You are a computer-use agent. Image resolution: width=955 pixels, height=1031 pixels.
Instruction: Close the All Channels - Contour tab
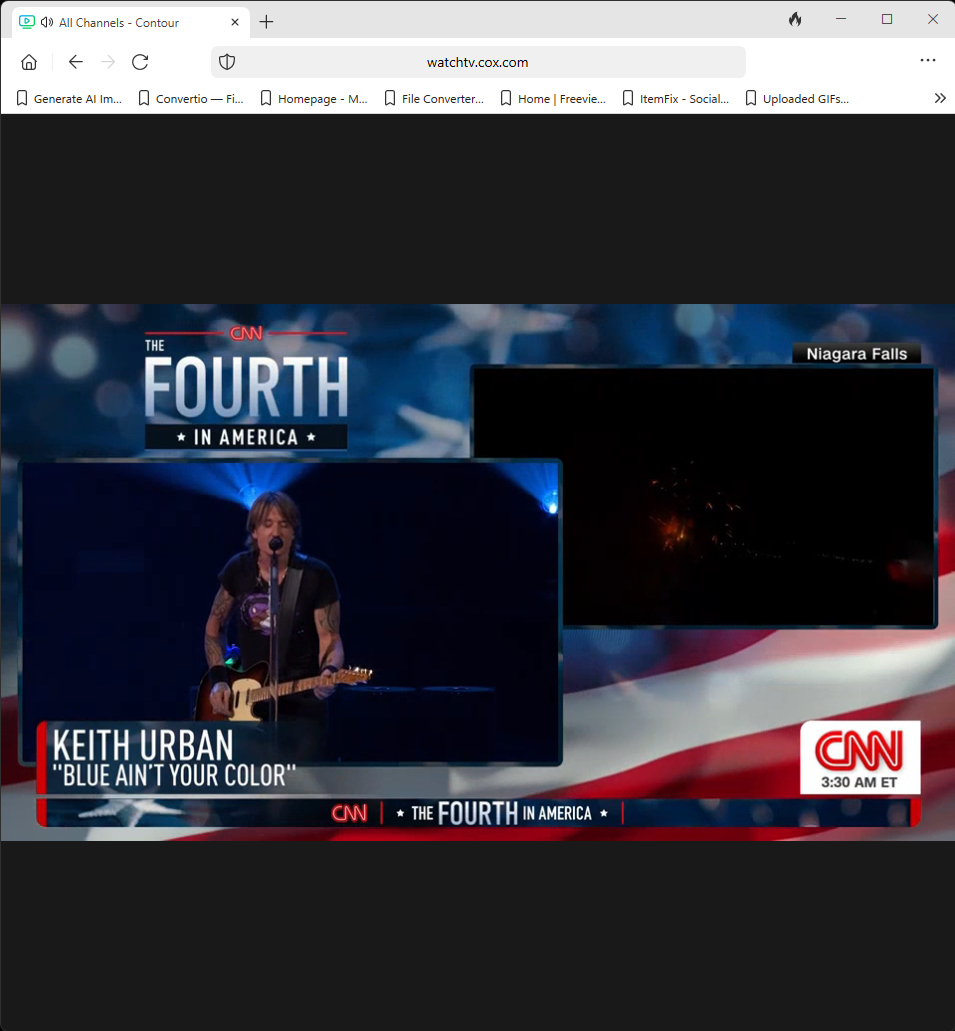235,22
